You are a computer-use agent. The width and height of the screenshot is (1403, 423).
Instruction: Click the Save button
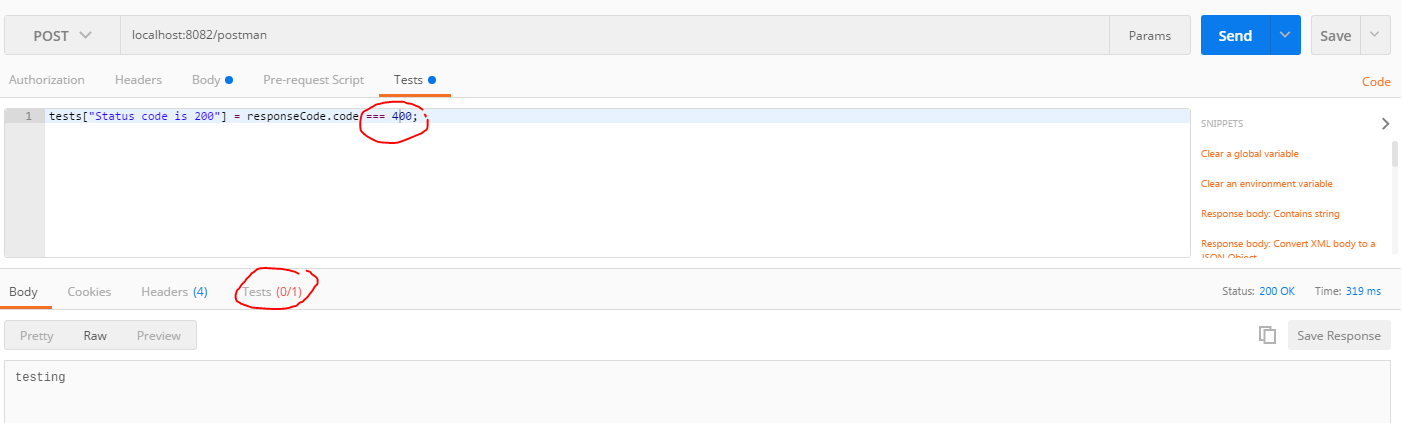[x=1335, y=35]
